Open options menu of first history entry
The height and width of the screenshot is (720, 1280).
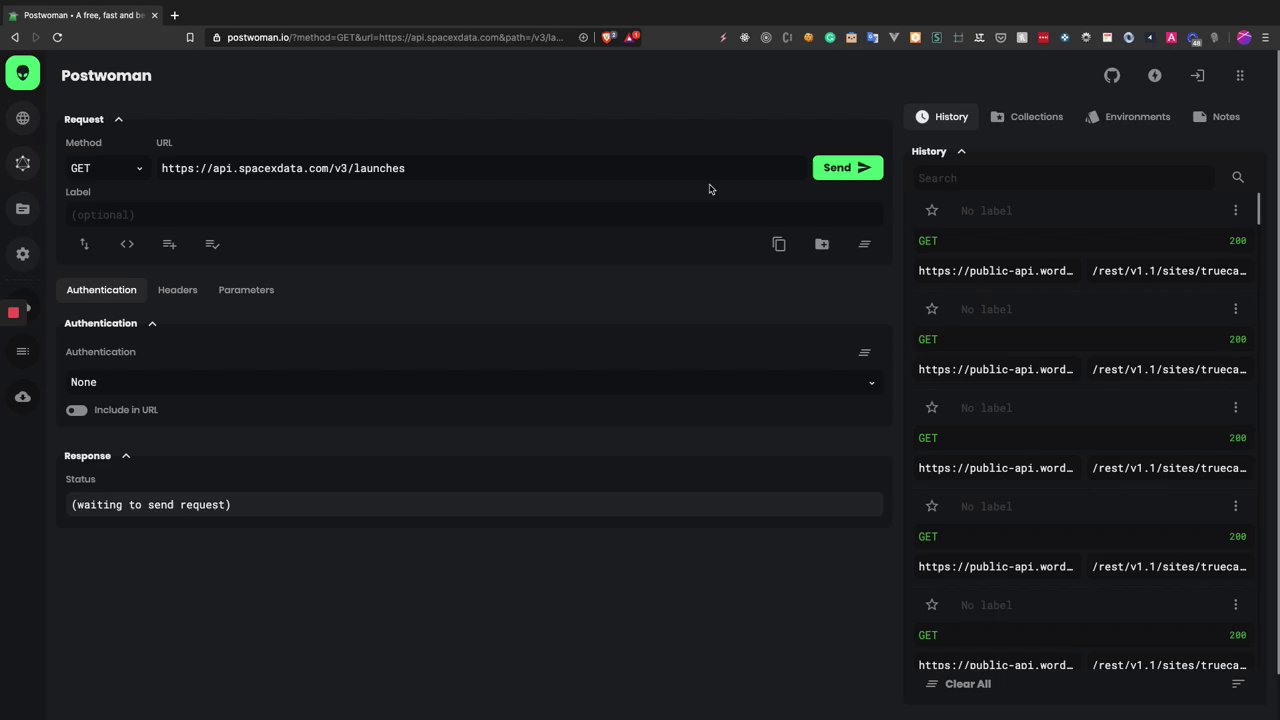tap(1236, 210)
